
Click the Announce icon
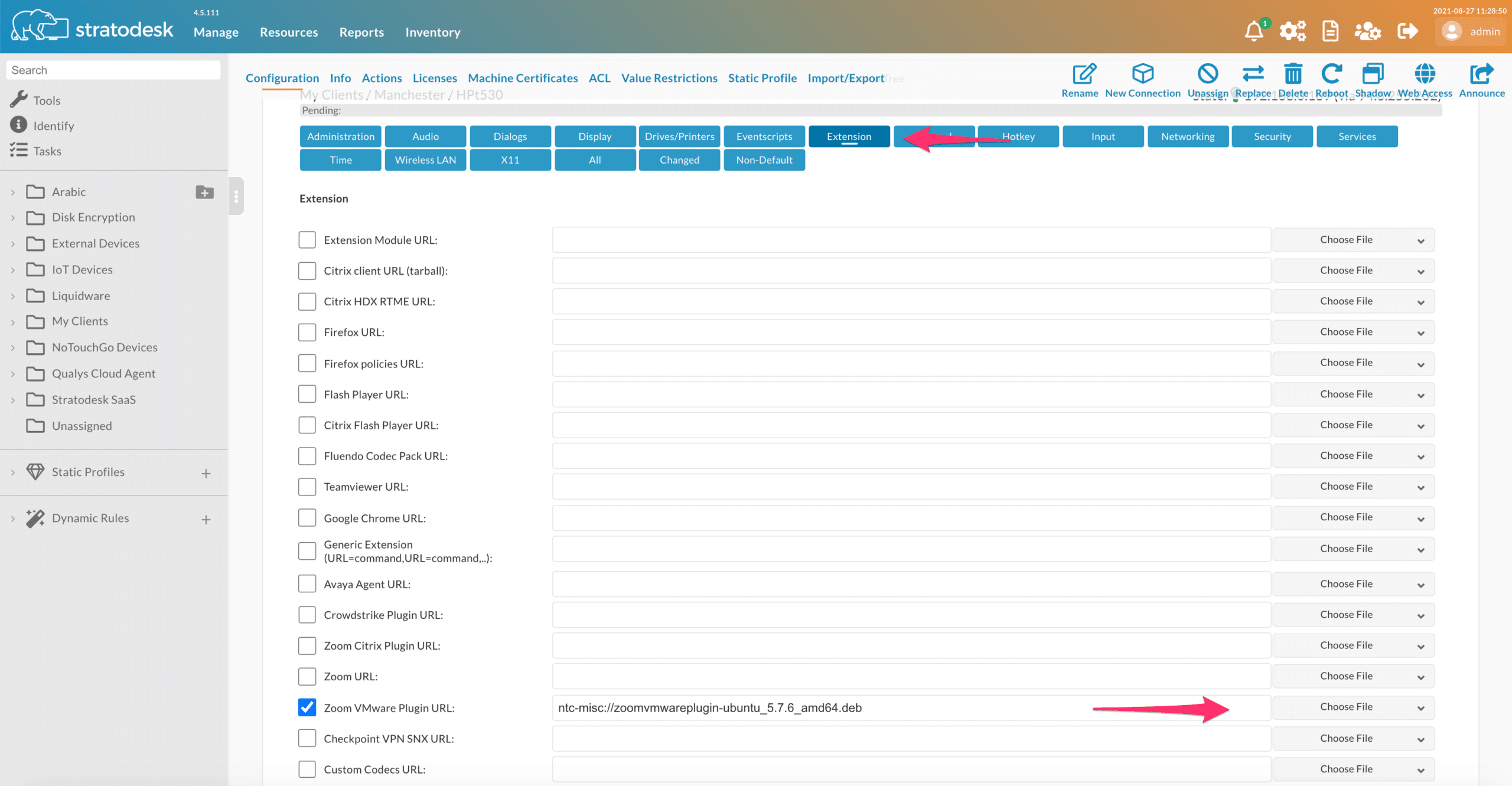(x=1481, y=74)
